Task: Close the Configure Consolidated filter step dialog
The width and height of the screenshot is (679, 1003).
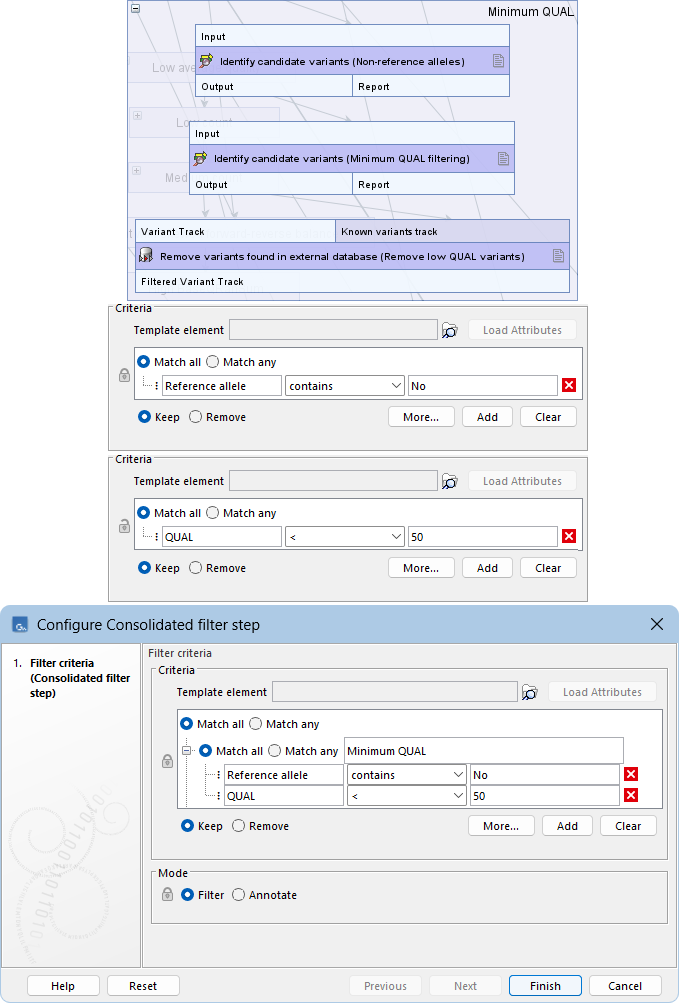Action: (x=657, y=624)
